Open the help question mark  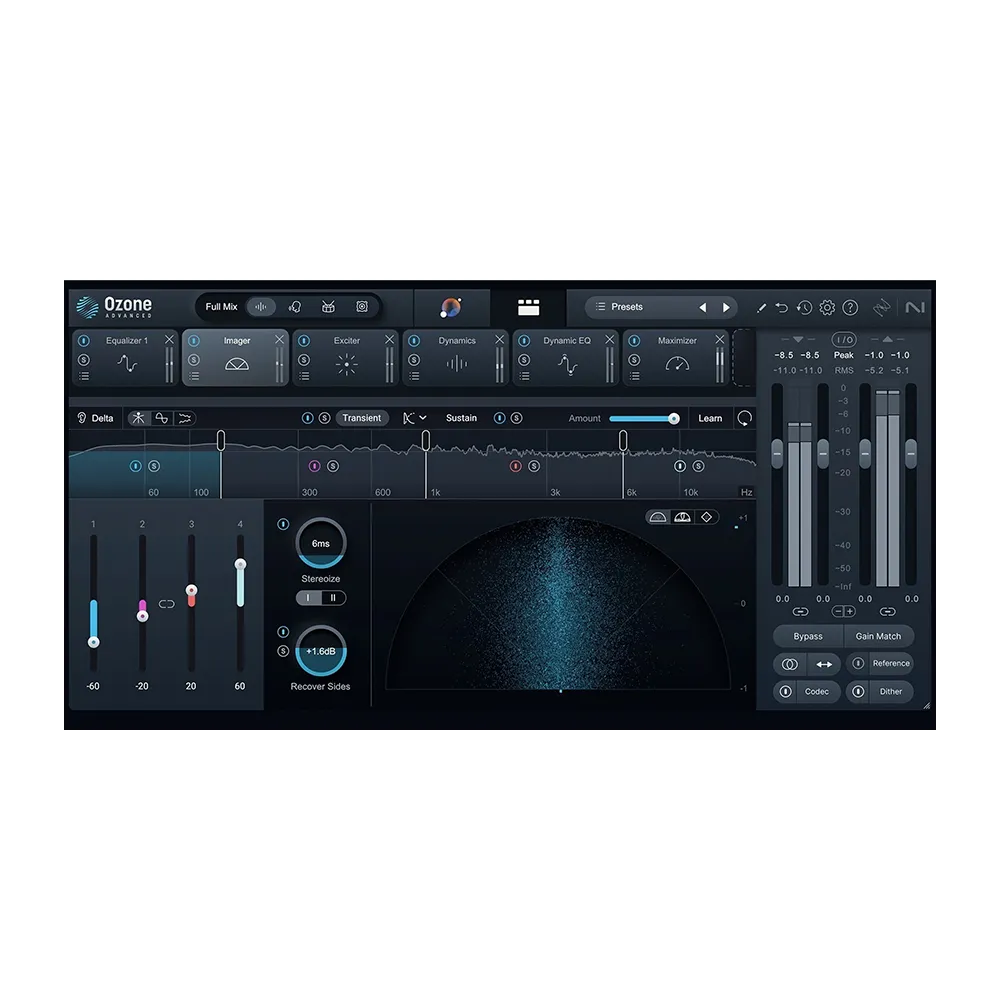850,308
